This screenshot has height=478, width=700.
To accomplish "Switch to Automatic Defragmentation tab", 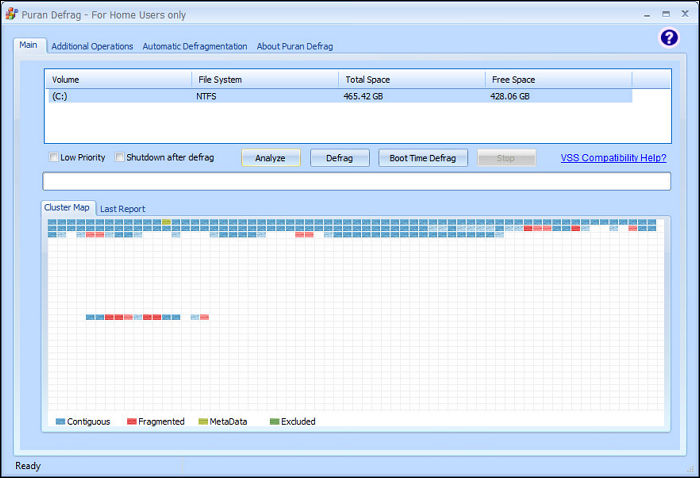I will point(195,46).
